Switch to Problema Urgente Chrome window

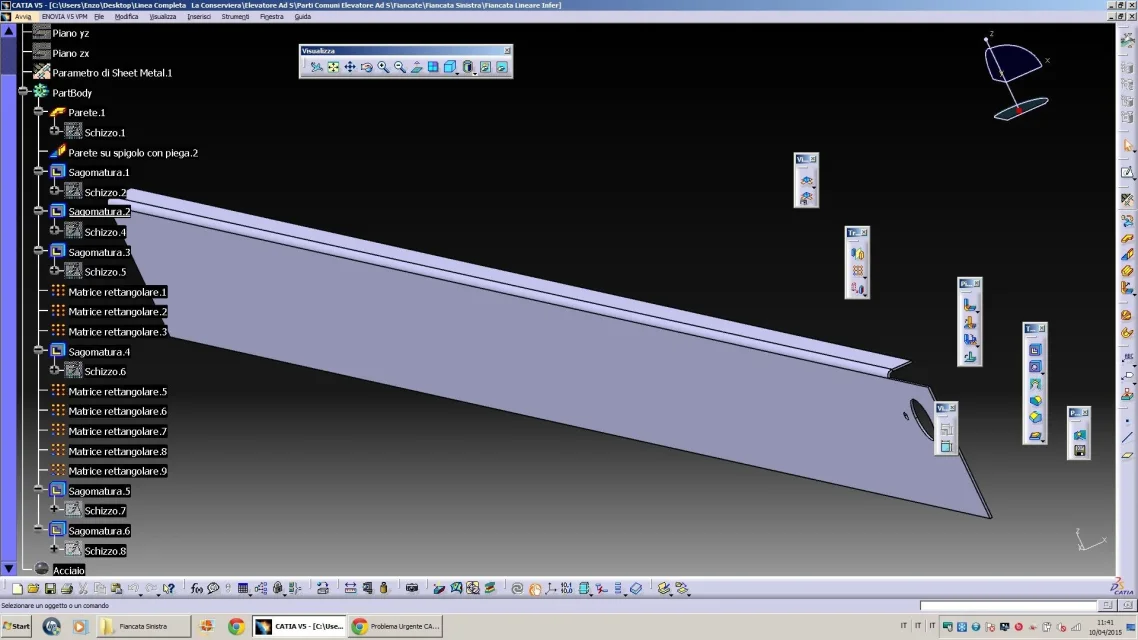pyautogui.click(x=397, y=626)
